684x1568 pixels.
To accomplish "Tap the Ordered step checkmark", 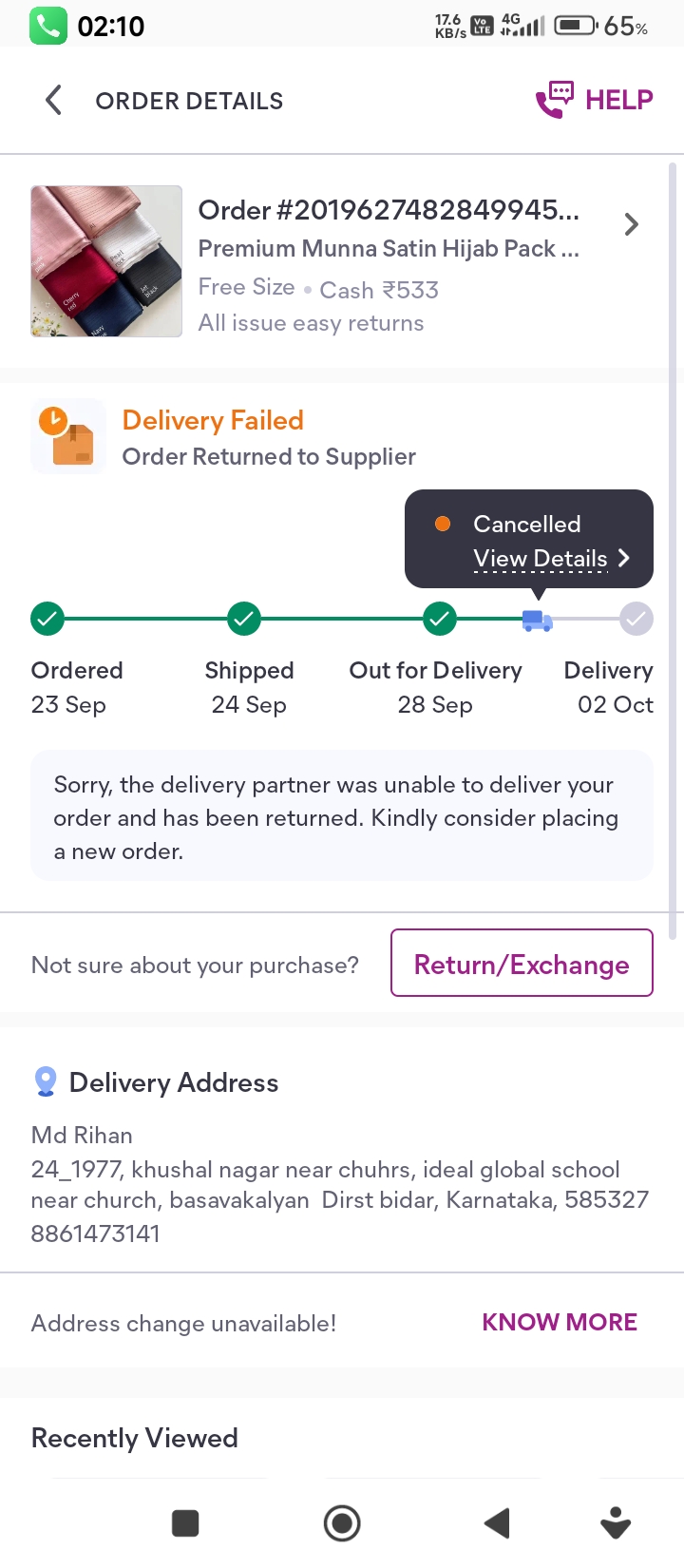I will point(47,619).
